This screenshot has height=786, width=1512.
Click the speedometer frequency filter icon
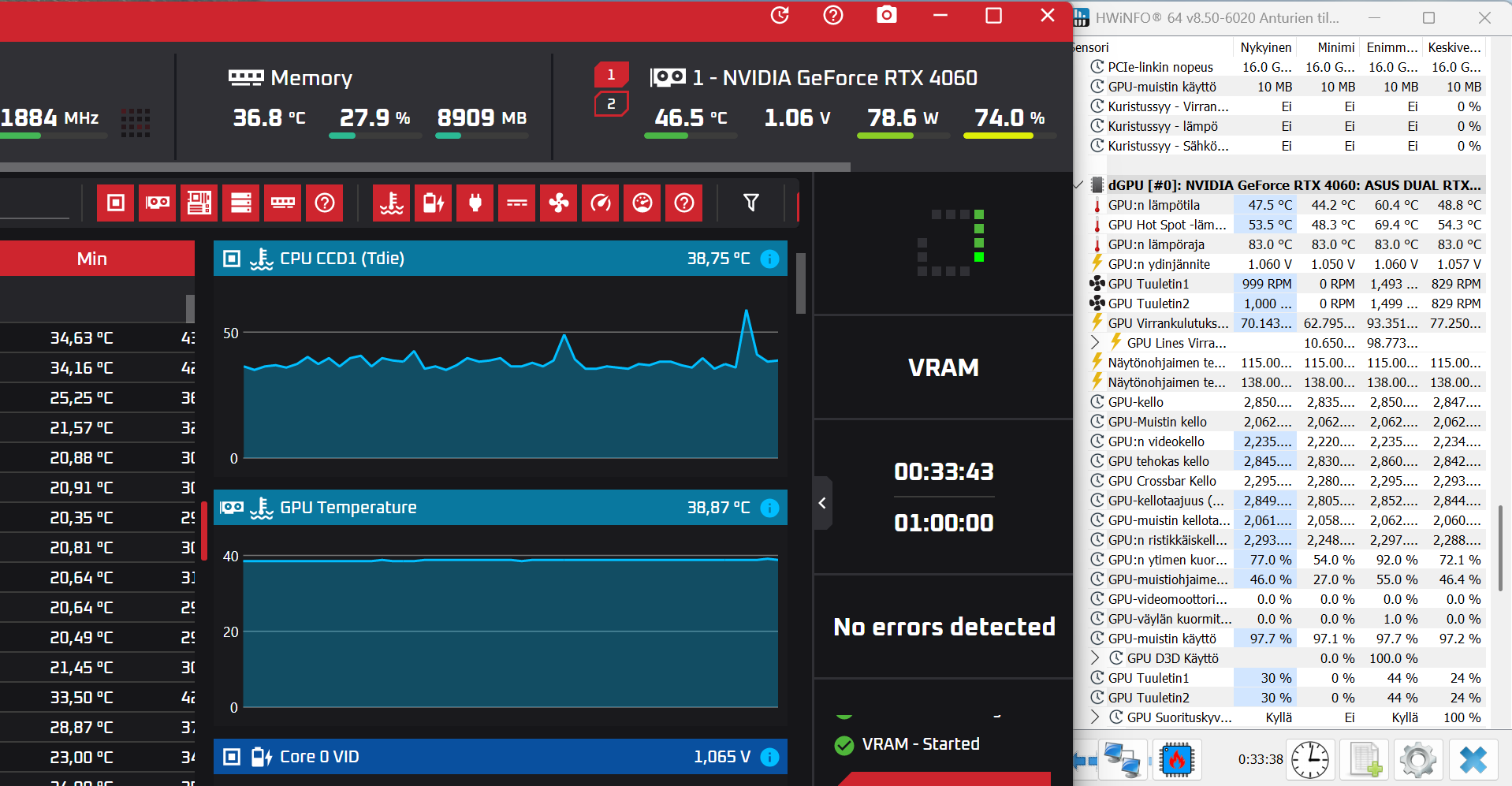601,203
